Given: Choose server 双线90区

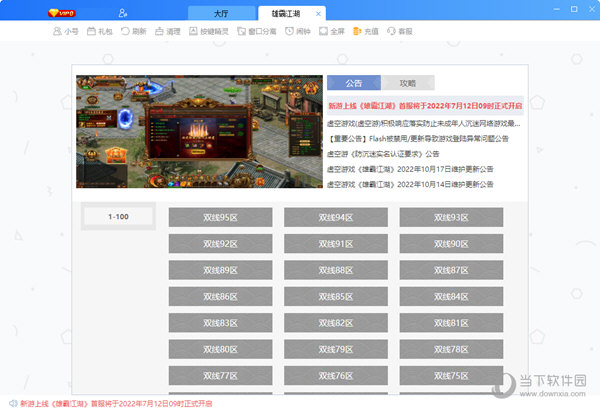Looking at the screenshot, I should tap(452, 244).
